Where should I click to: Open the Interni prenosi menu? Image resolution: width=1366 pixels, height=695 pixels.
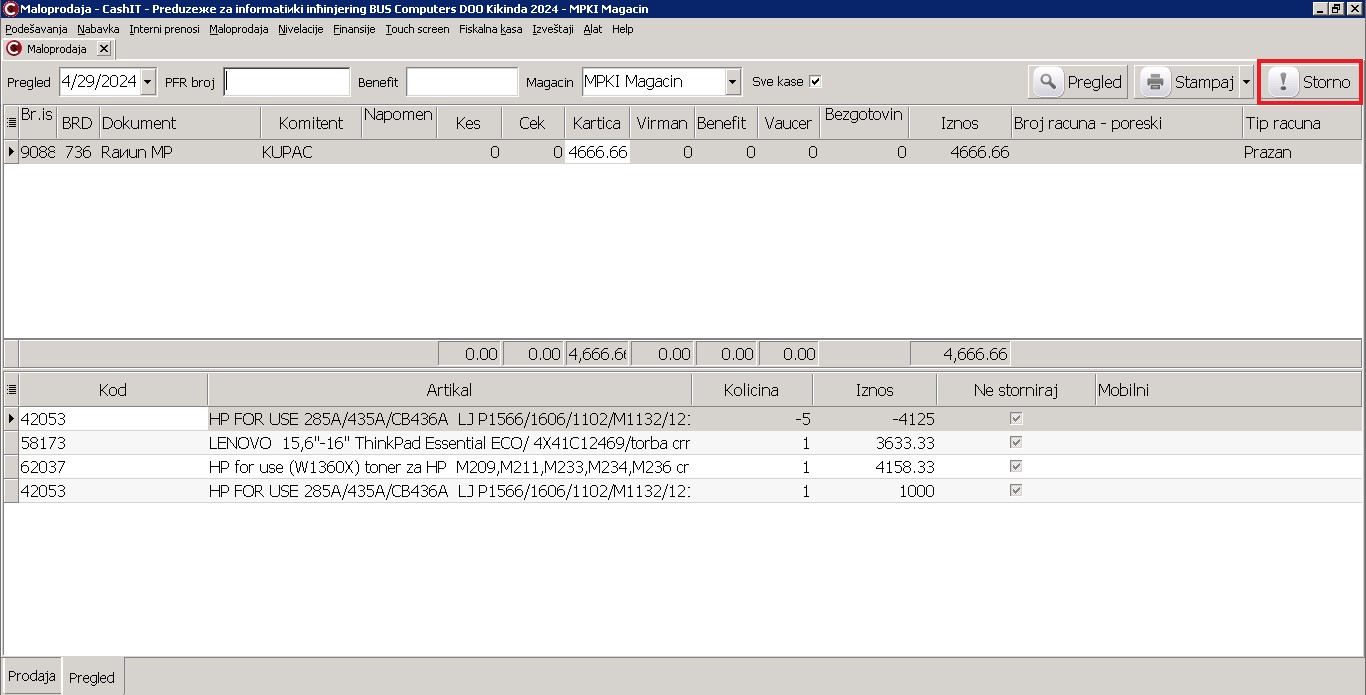(x=164, y=29)
